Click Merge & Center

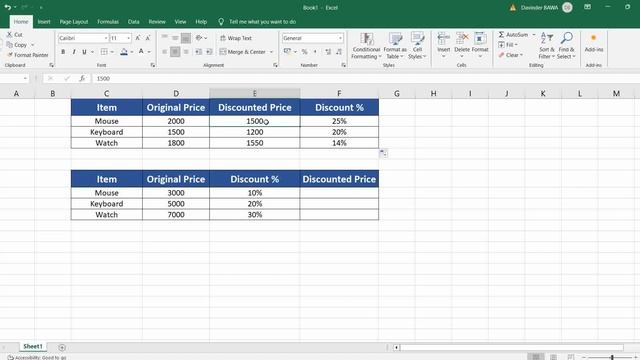(x=242, y=52)
